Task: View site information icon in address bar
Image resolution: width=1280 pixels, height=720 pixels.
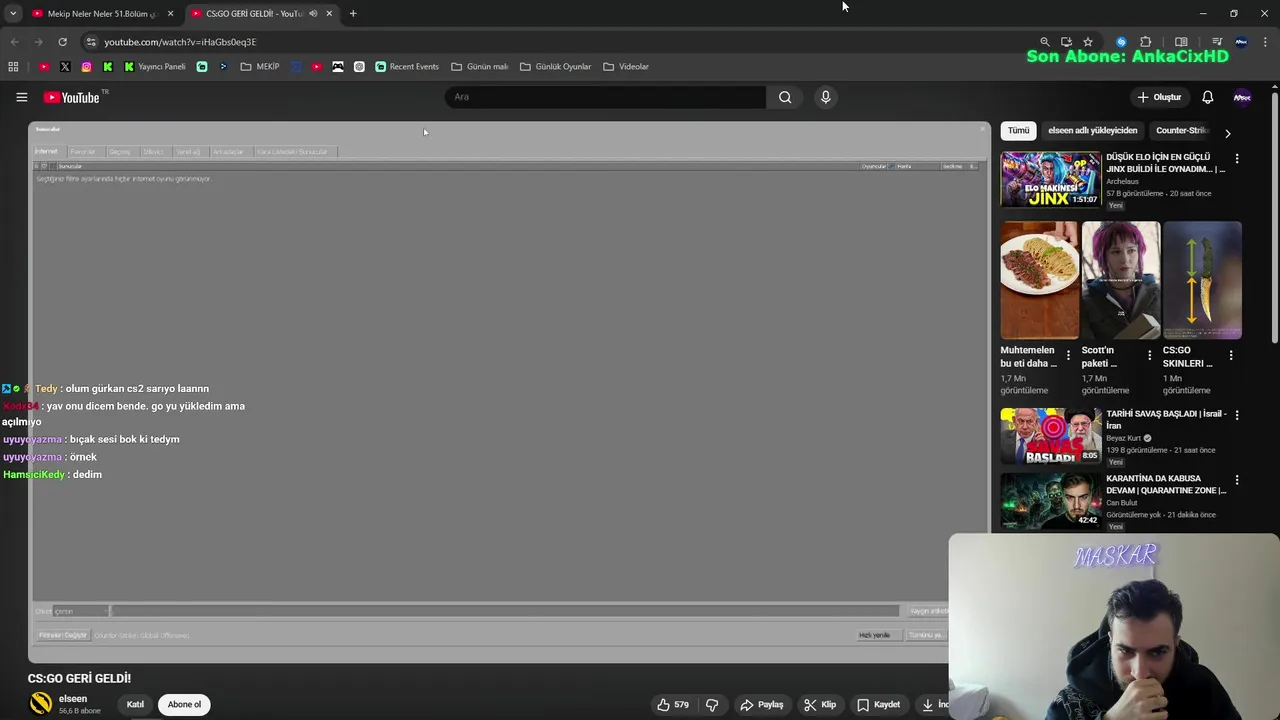Action: [x=91, y=42]
